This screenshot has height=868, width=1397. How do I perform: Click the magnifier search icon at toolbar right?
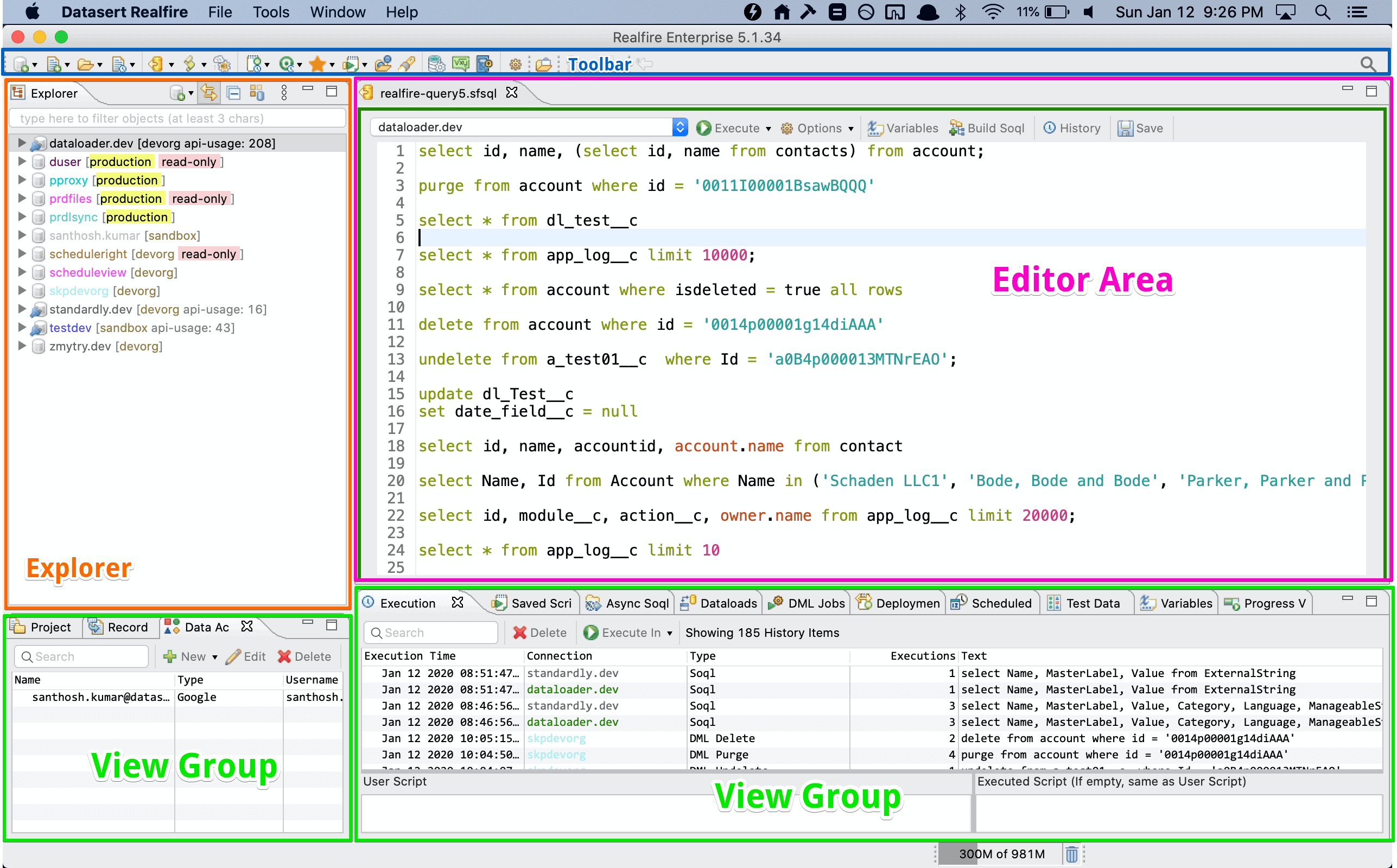[1368, 65]
